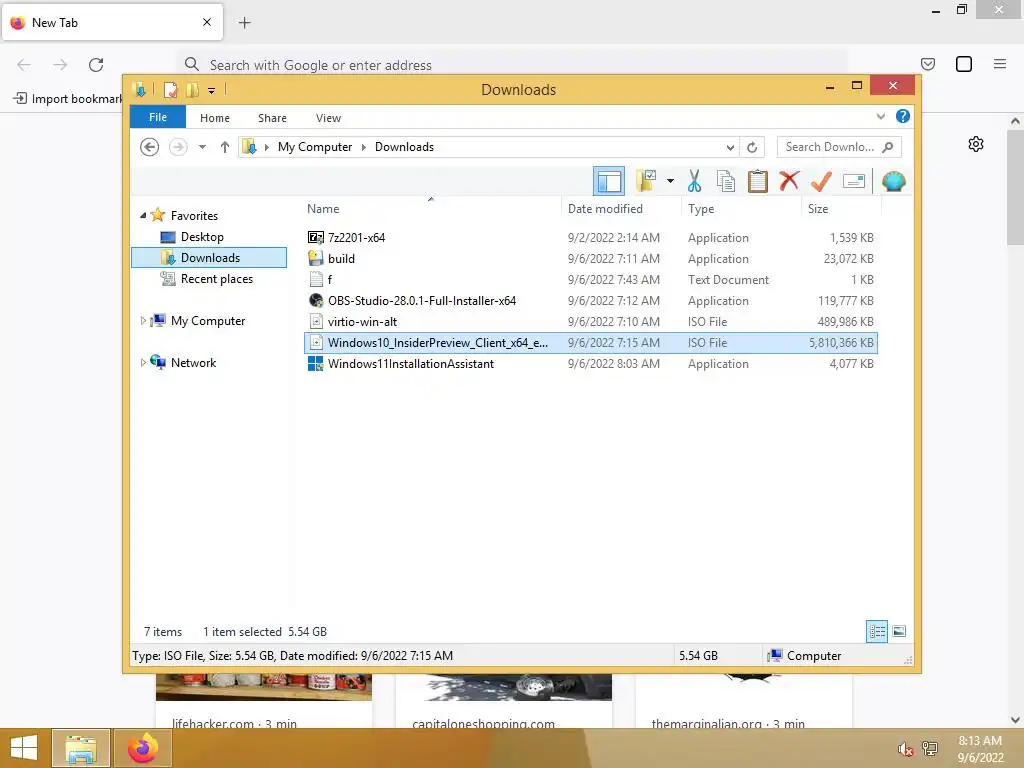
Task: Select the 7z2201-x64 file
Action: coord(590,237)
